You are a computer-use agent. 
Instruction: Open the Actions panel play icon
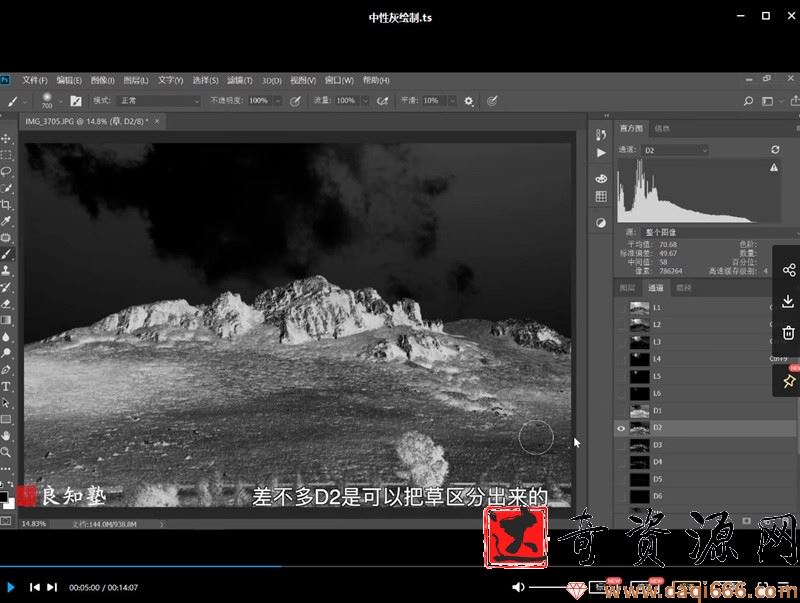coord(601,153)
